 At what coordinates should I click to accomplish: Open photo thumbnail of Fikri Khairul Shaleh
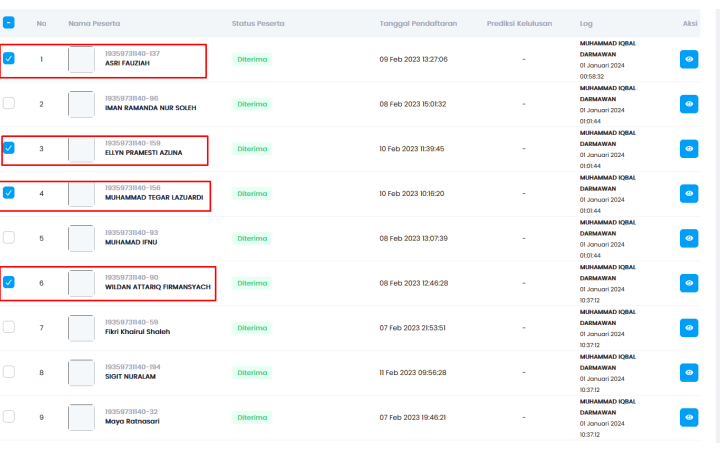81,328
